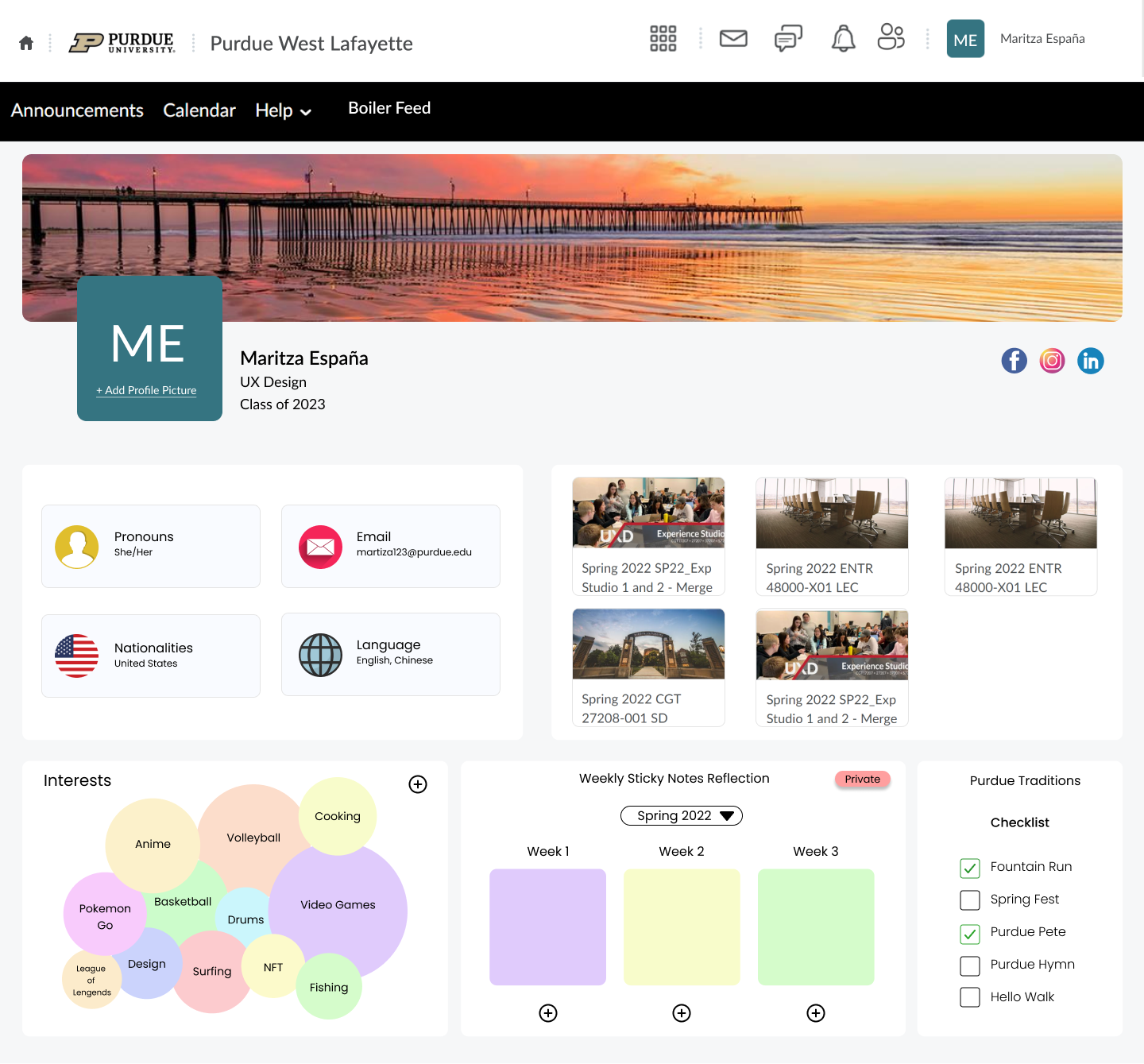The image size is (1144, 1064).
Task: Click the Add Profile Picture link
Action: [146, 390]
